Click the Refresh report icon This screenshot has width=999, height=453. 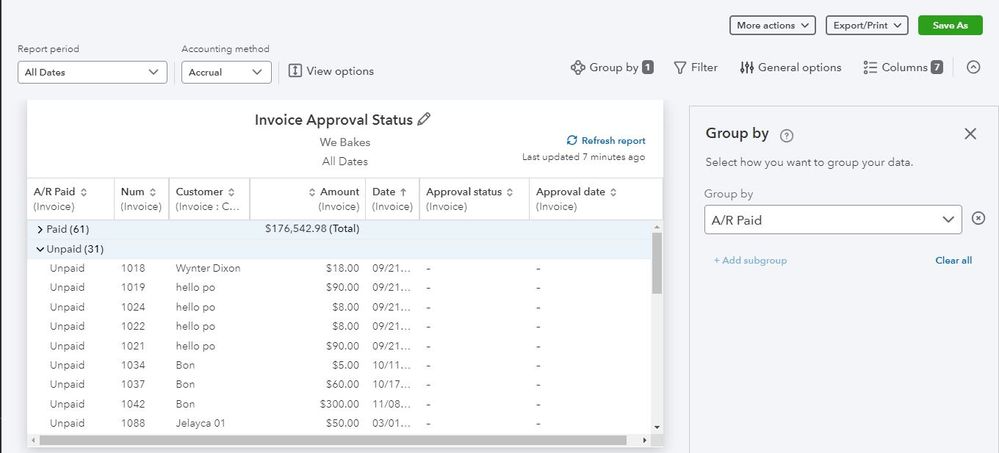572,141
